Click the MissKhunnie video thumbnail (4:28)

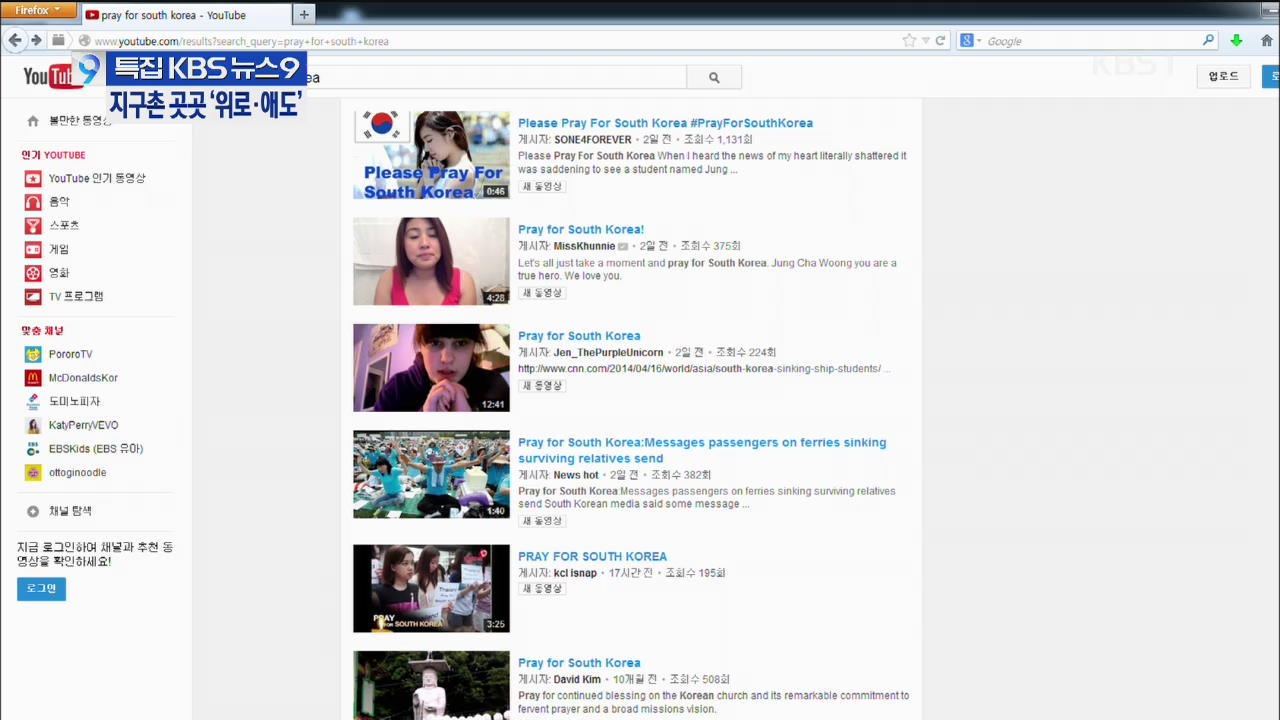tap(431, 261)
